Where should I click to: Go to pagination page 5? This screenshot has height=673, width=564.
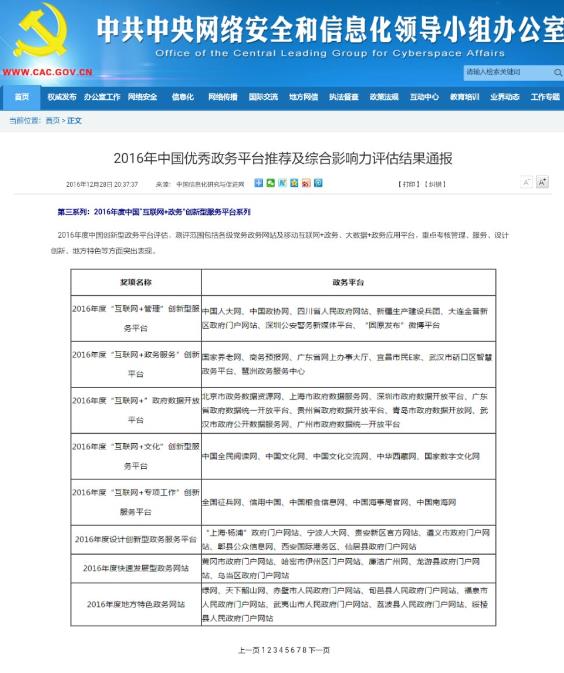[287, 650]
